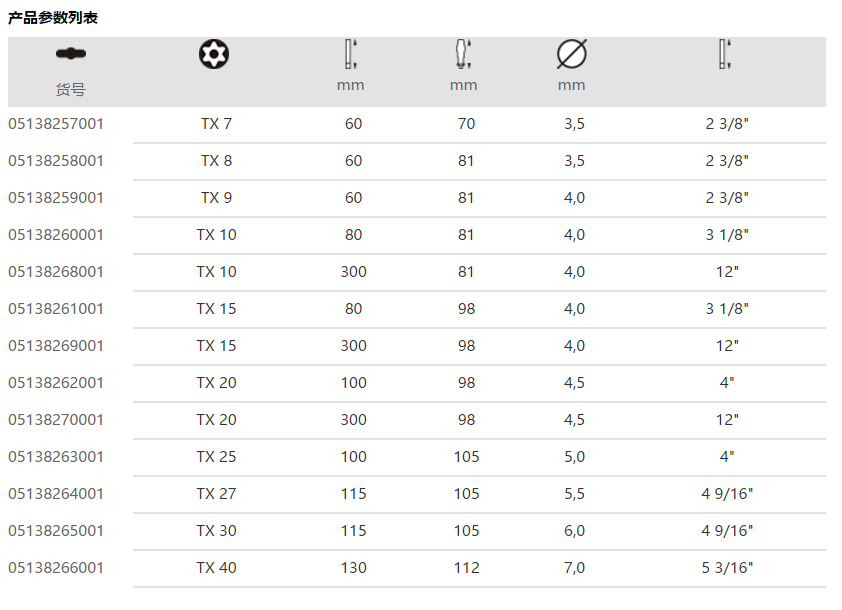The image size is (842, 610).
Task: Click the 5 3/16" length cell
Action: 728,568
